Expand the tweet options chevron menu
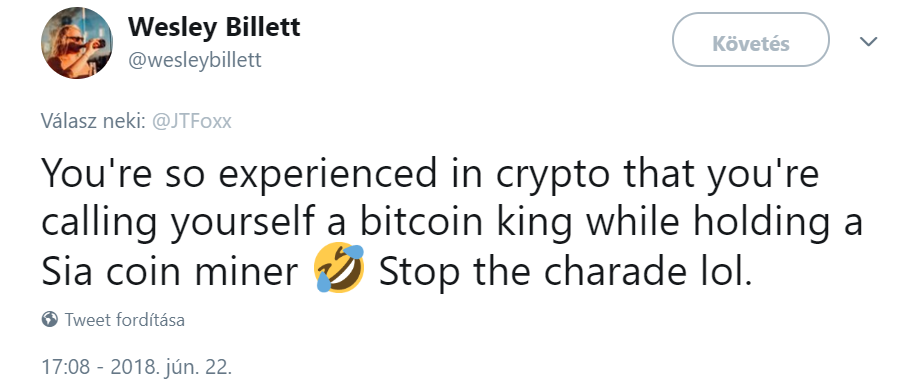Image resolution: width=913 pixels, height=385 pixels. (869, 41)
